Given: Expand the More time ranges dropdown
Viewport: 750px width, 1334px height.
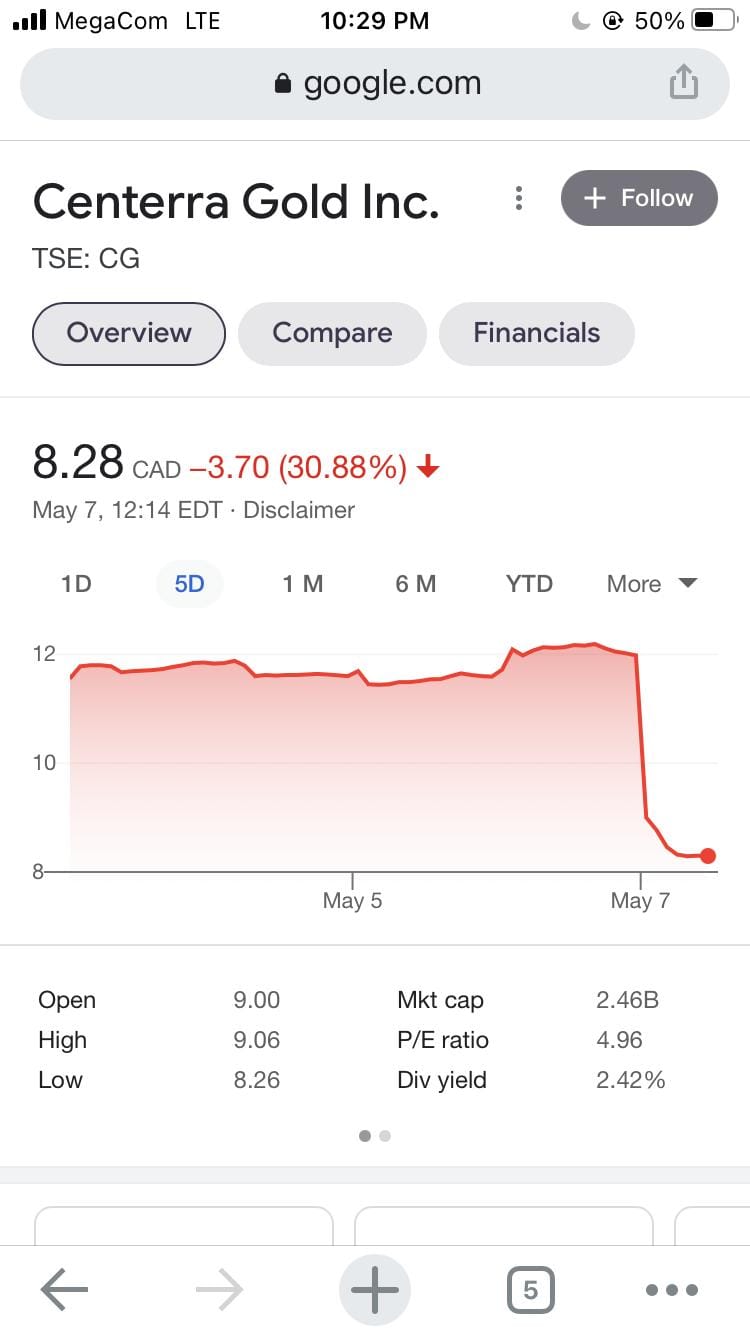Looking at the screenshot, I should 651,584.
